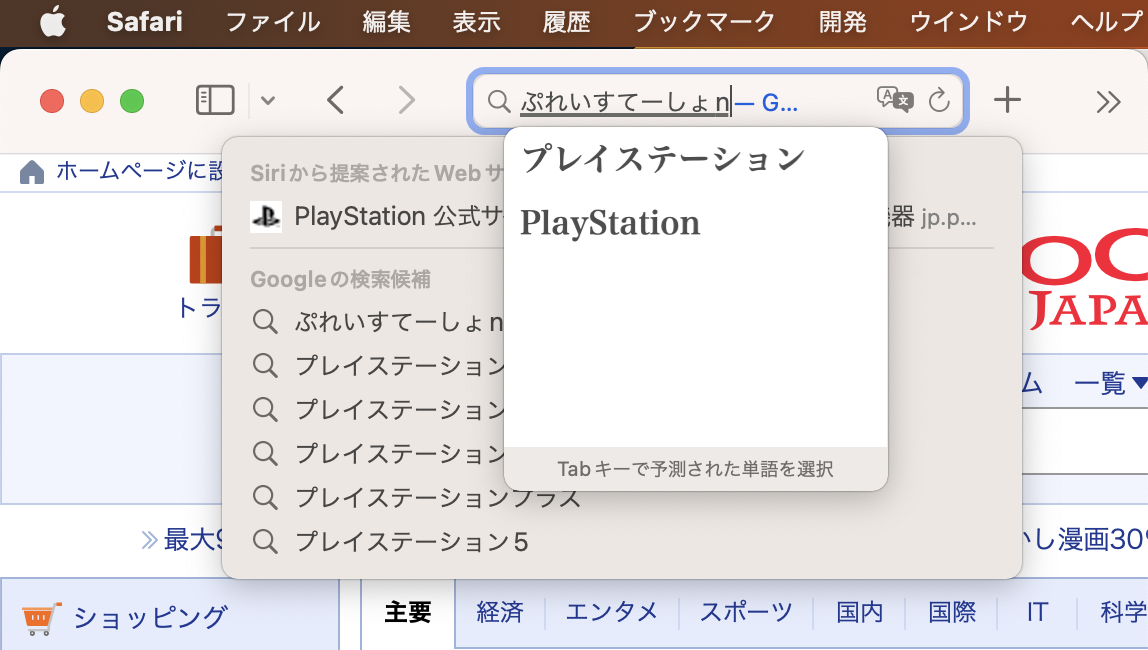The width and height of the screenshot is (1148, 650).
Task: Click the shopping cart icon
Action: [x=41, y=618]
